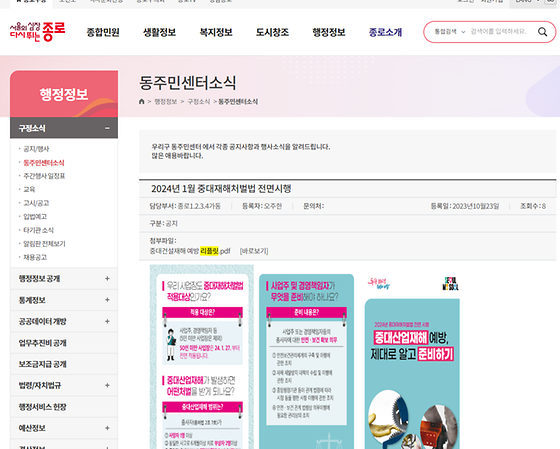Open the 종로소개 main menu

point(385,32)
